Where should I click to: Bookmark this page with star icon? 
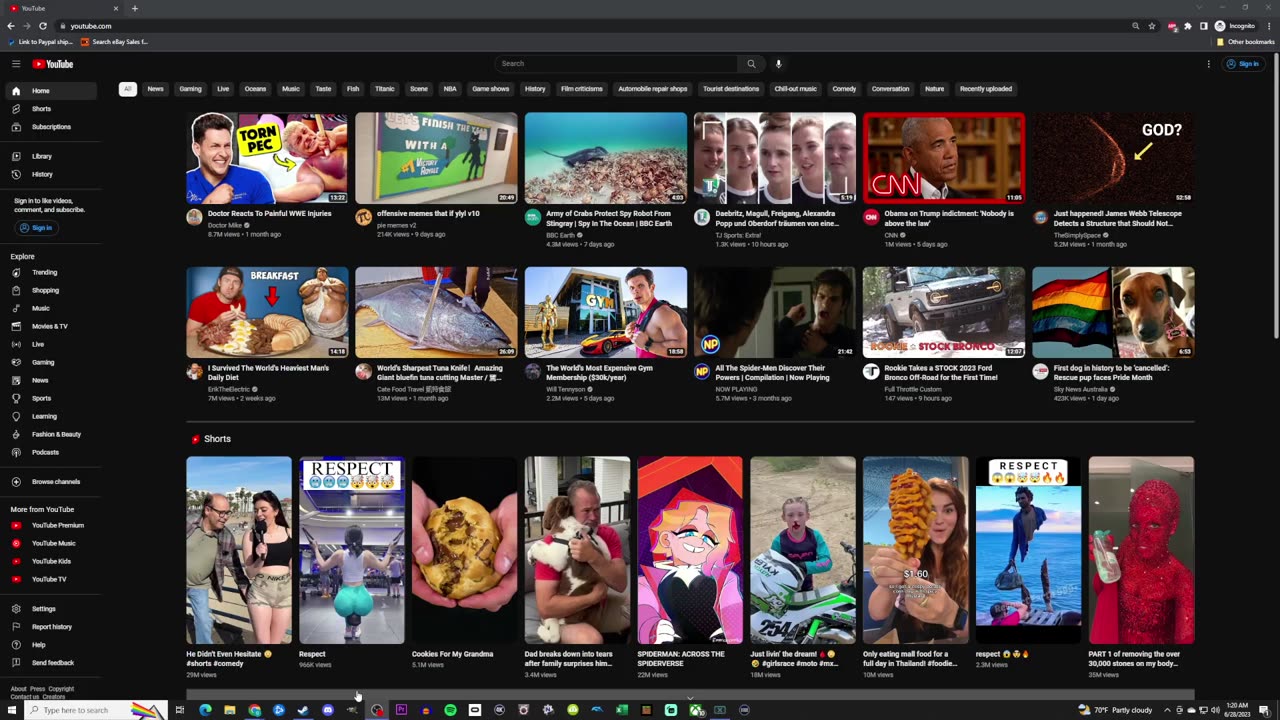point(1152,26)
